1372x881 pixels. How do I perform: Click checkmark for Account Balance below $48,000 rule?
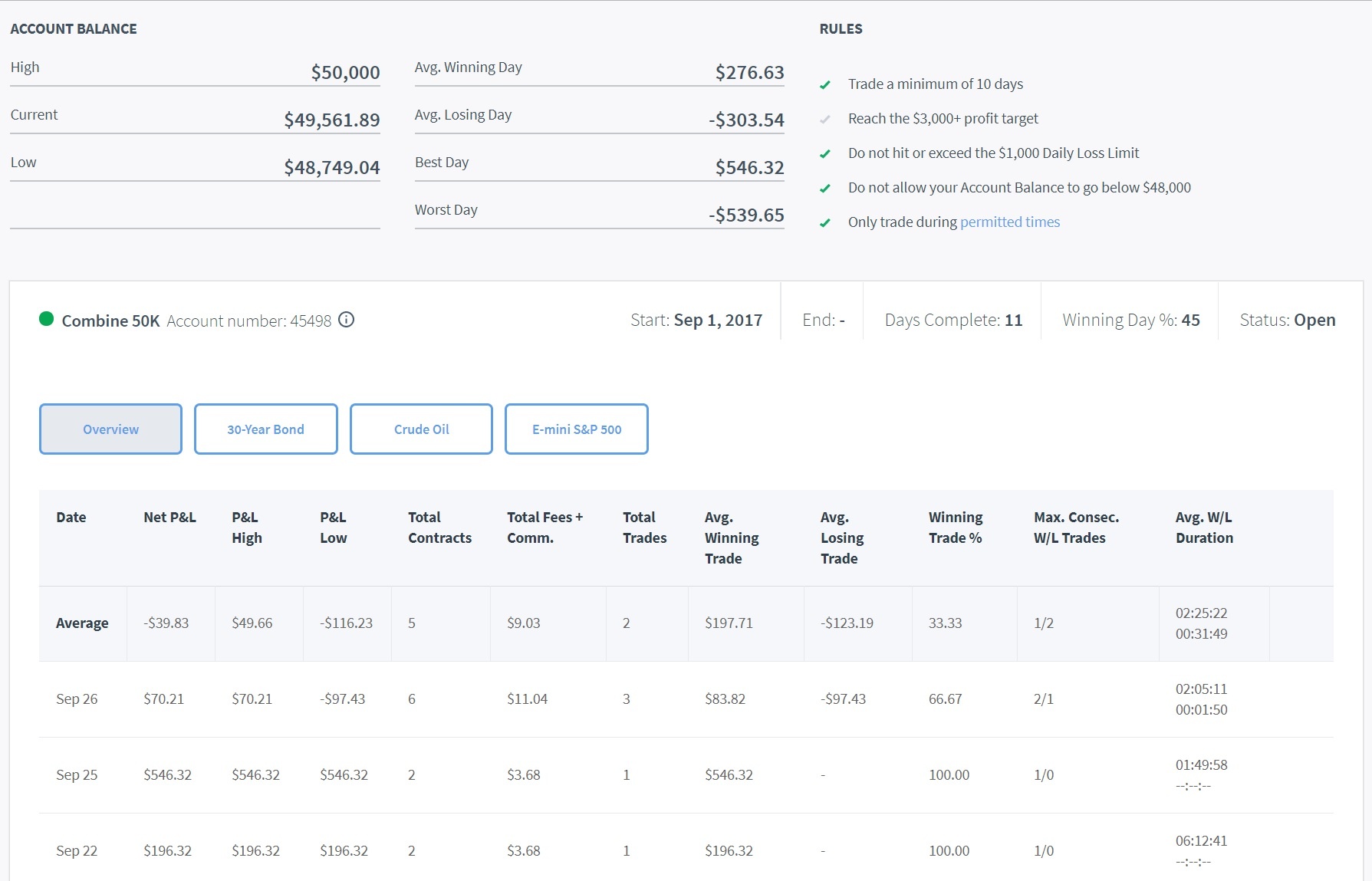(x=825, y=189)
